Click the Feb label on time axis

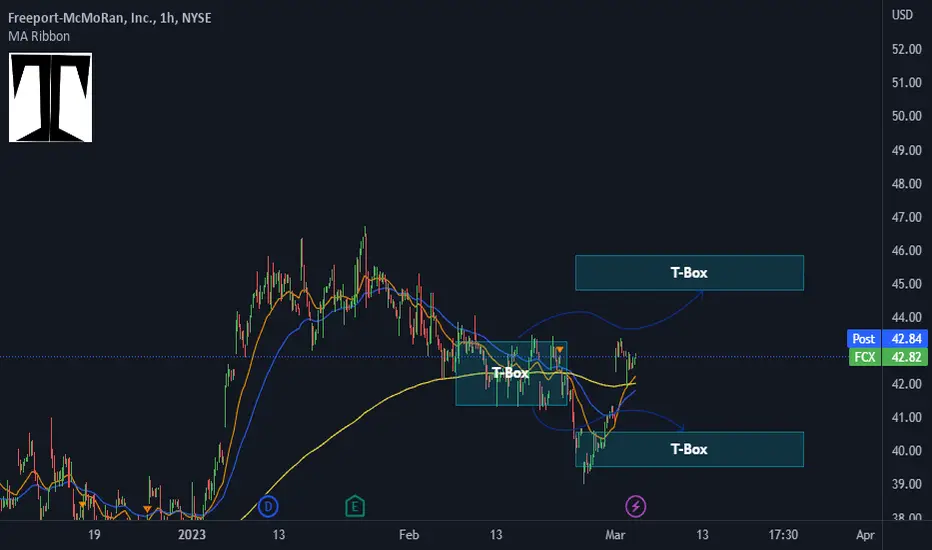tap(409, 535)
